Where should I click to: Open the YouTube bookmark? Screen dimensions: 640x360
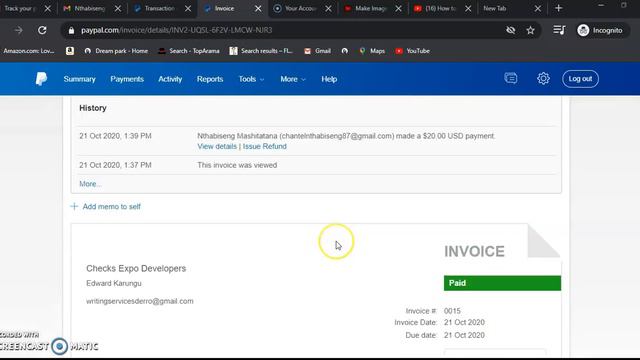pyautogui.click(x=413, y=51)
